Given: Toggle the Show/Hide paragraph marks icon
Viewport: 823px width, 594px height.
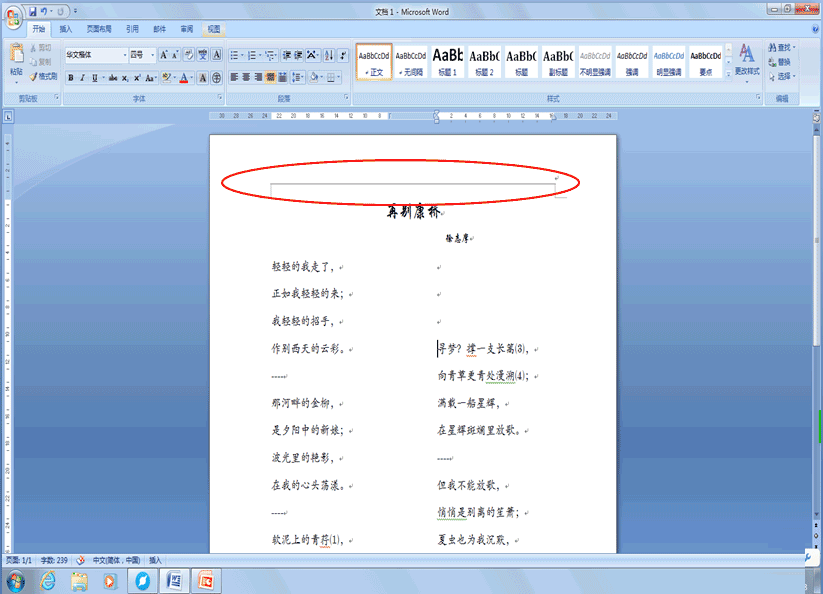Looking at the screenshot, I should [341, 54].
